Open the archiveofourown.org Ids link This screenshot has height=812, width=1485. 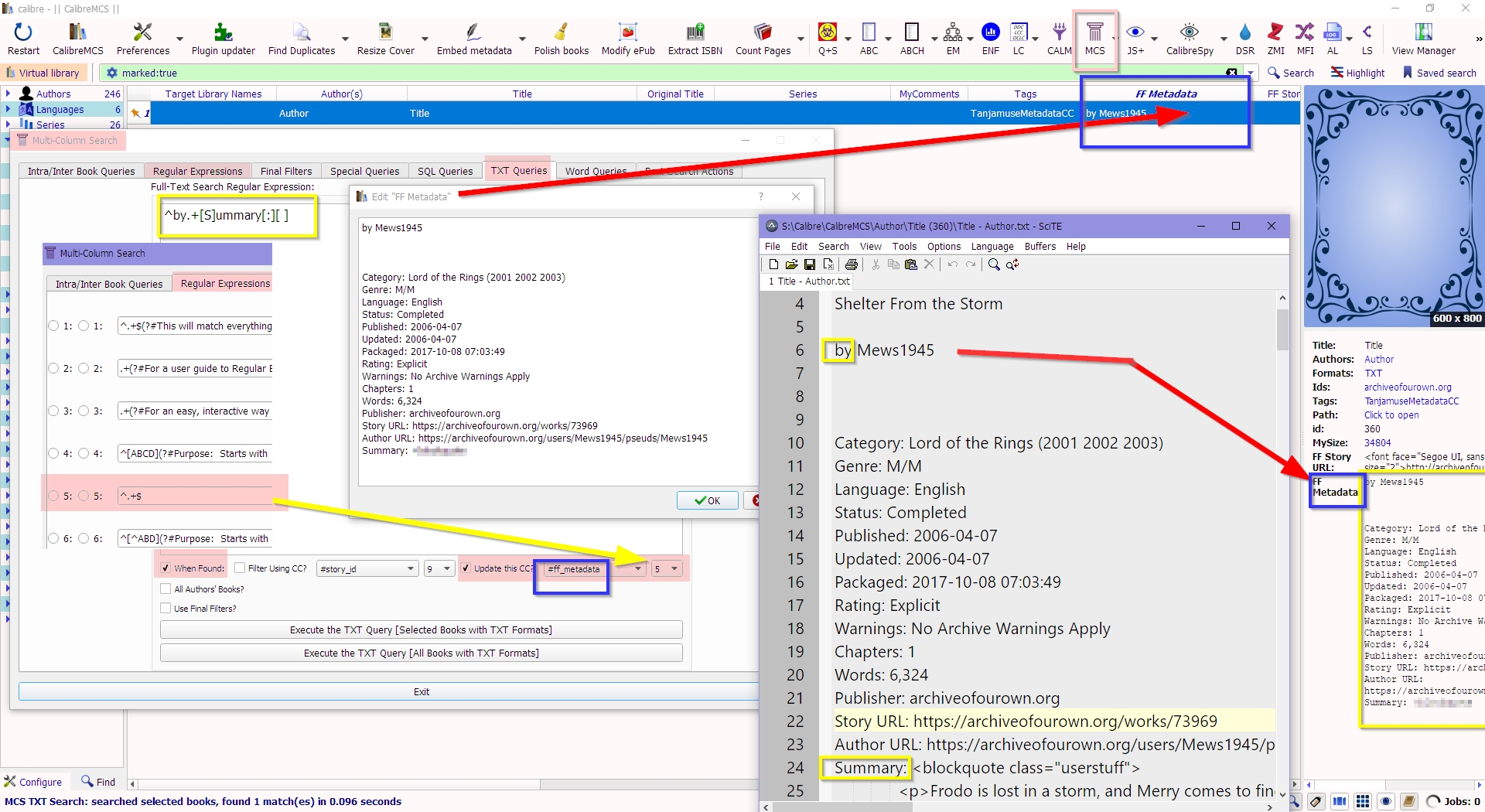click(1408, 387)
